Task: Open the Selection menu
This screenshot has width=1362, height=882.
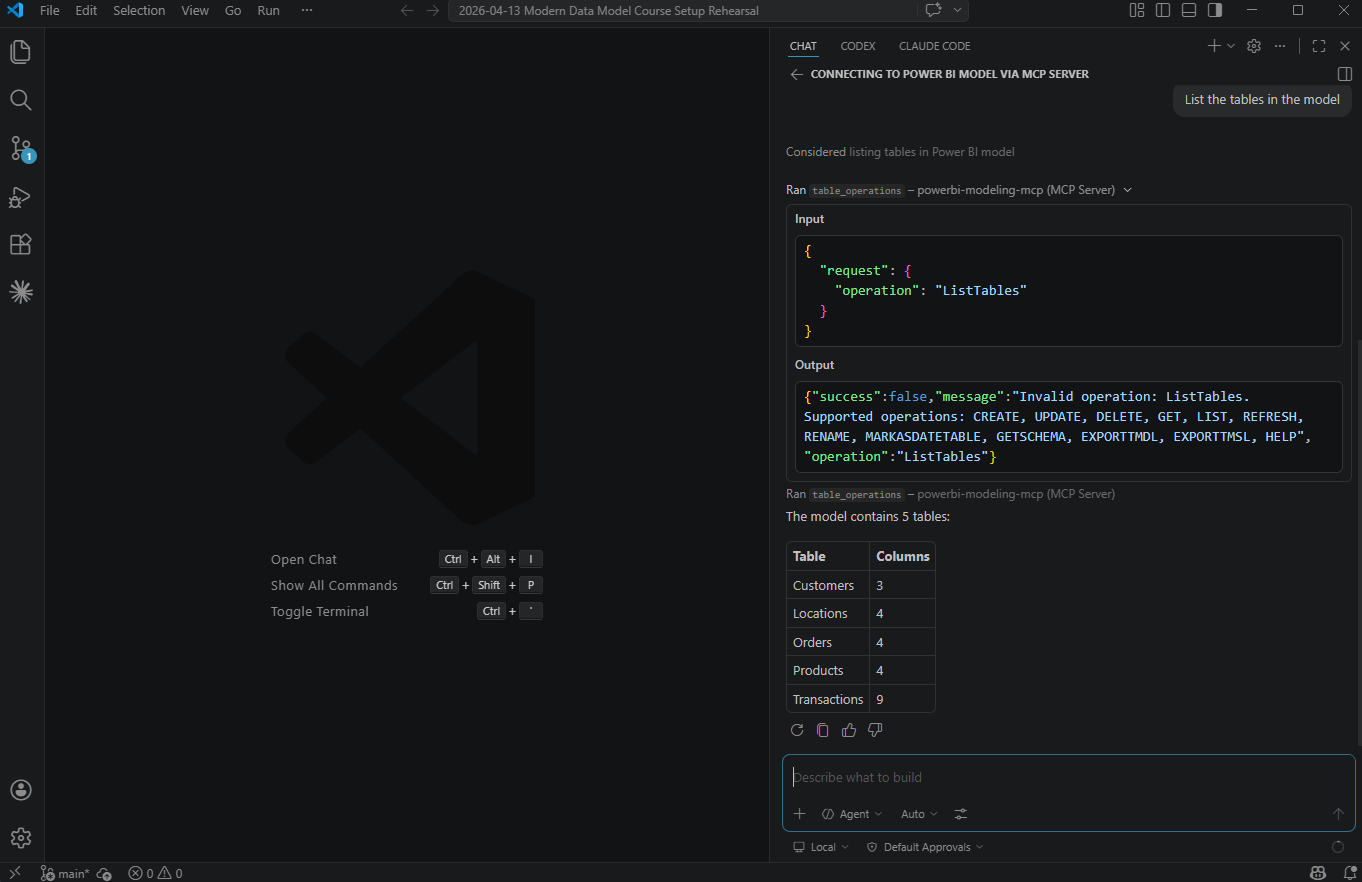Action: coord(139,11)
